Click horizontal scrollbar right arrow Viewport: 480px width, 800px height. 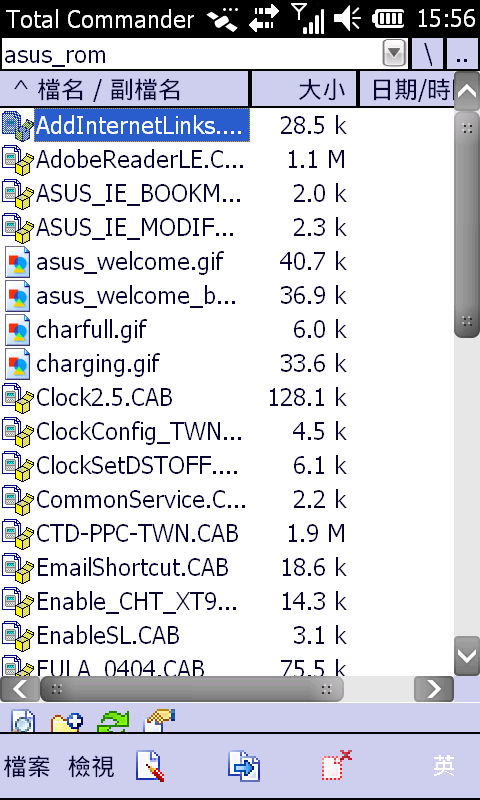point(434,689)
